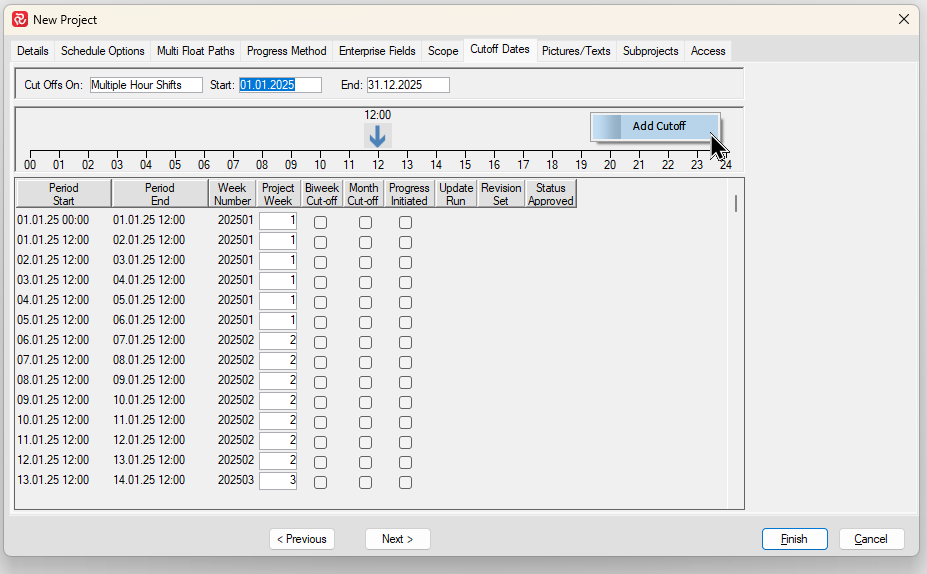The width and height of the screenshot is (927, 574).
Task: Cancel the New Project dialog
Action: click(x=871, y=539)
